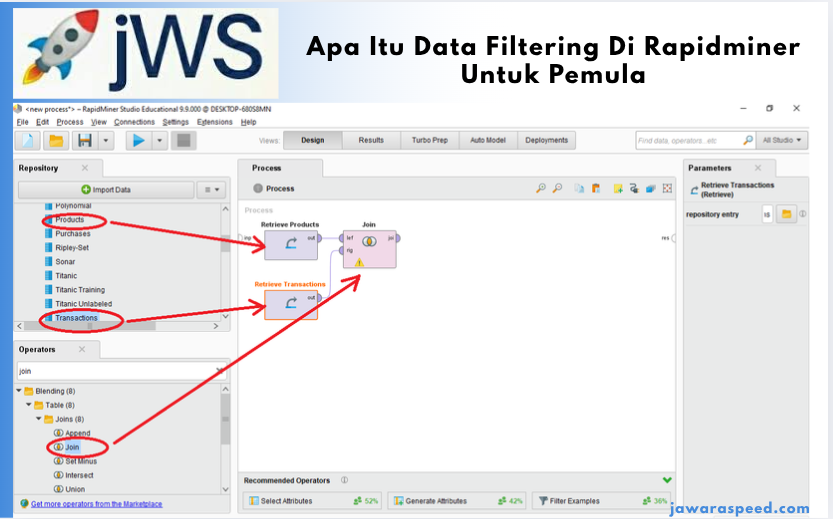This screenshot has width=833, height=519.
Task: Run the process with the blue play button
Action: 139,141
